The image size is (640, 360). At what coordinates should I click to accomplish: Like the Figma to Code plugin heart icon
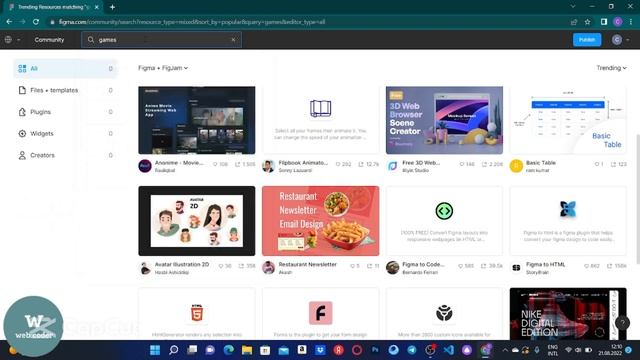pos(460,266)
